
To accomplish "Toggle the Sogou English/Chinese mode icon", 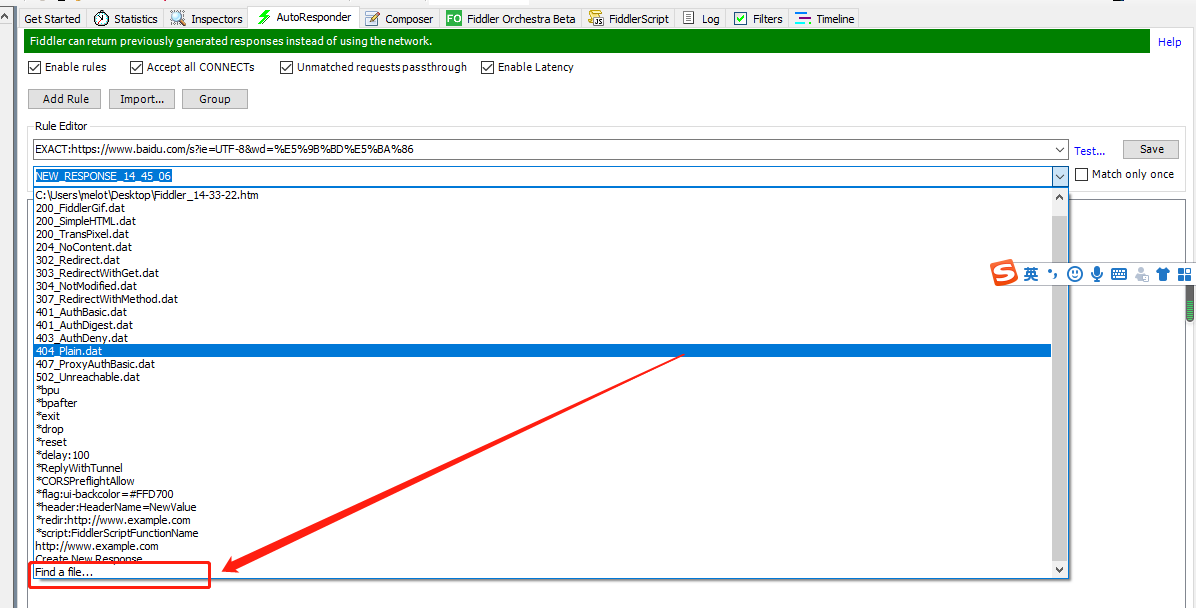I will click(1031, 275).
